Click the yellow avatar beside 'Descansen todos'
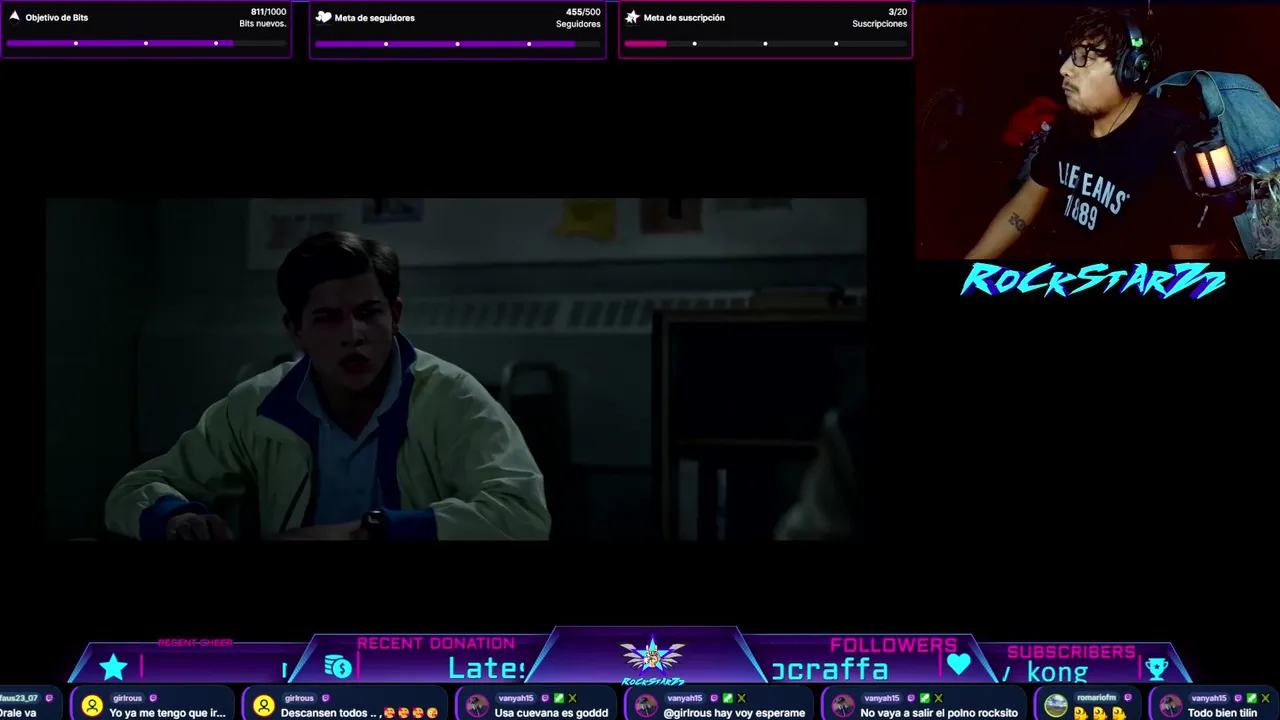This screenshot has width=1280, height=720. pyautogui.click(x=264, y=706)
